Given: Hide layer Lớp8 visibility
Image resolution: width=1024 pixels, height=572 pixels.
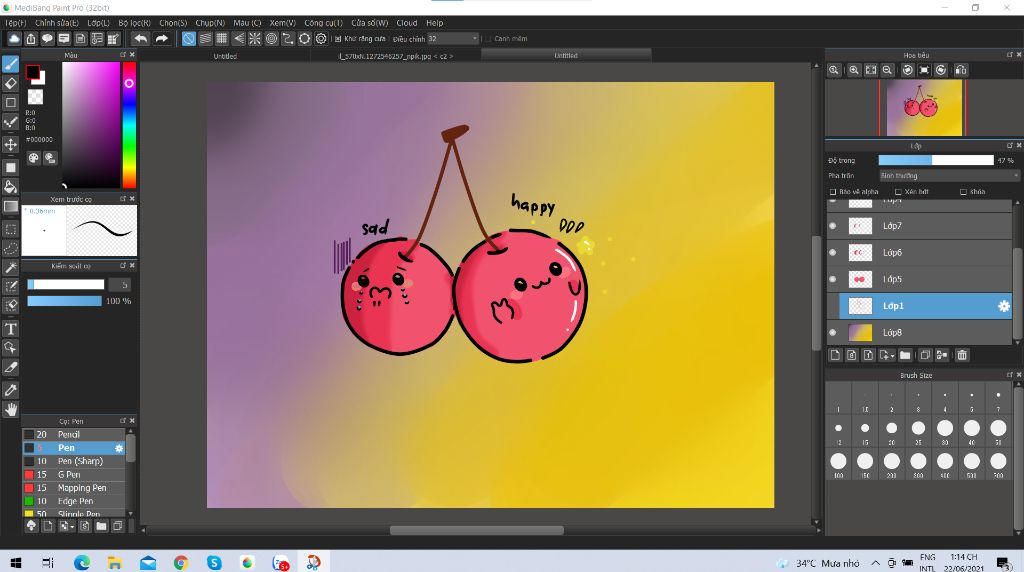Looking at the screenshot, I should tap(833, 332).
